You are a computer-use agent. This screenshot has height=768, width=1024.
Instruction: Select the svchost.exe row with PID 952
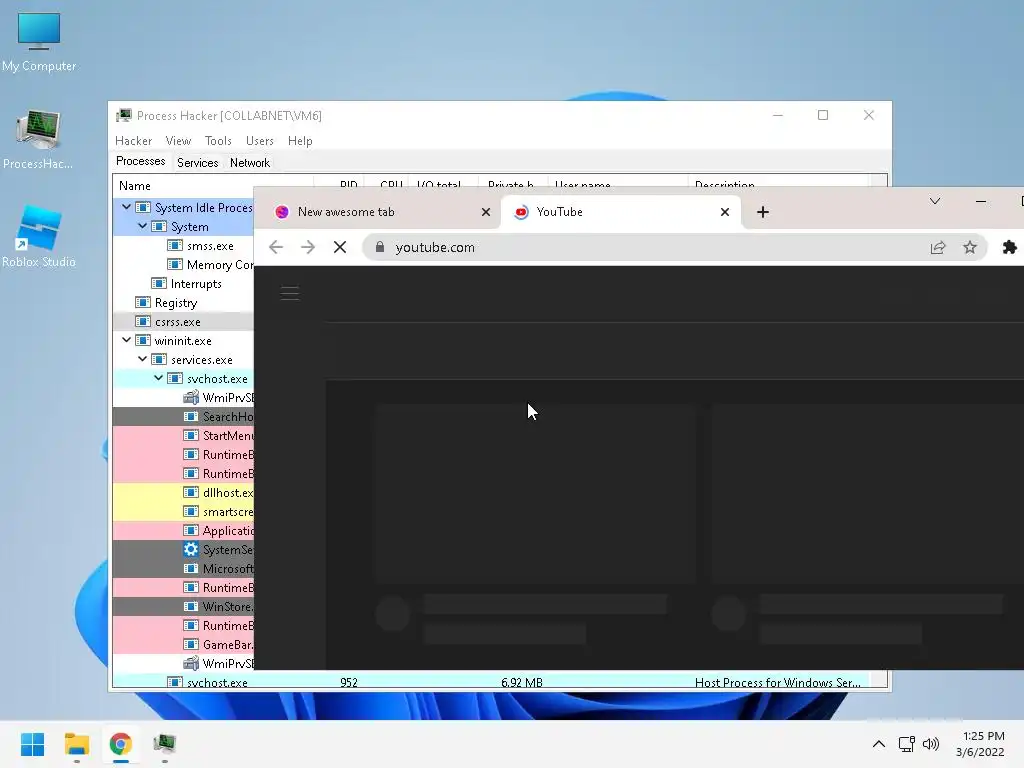point(491,682)
